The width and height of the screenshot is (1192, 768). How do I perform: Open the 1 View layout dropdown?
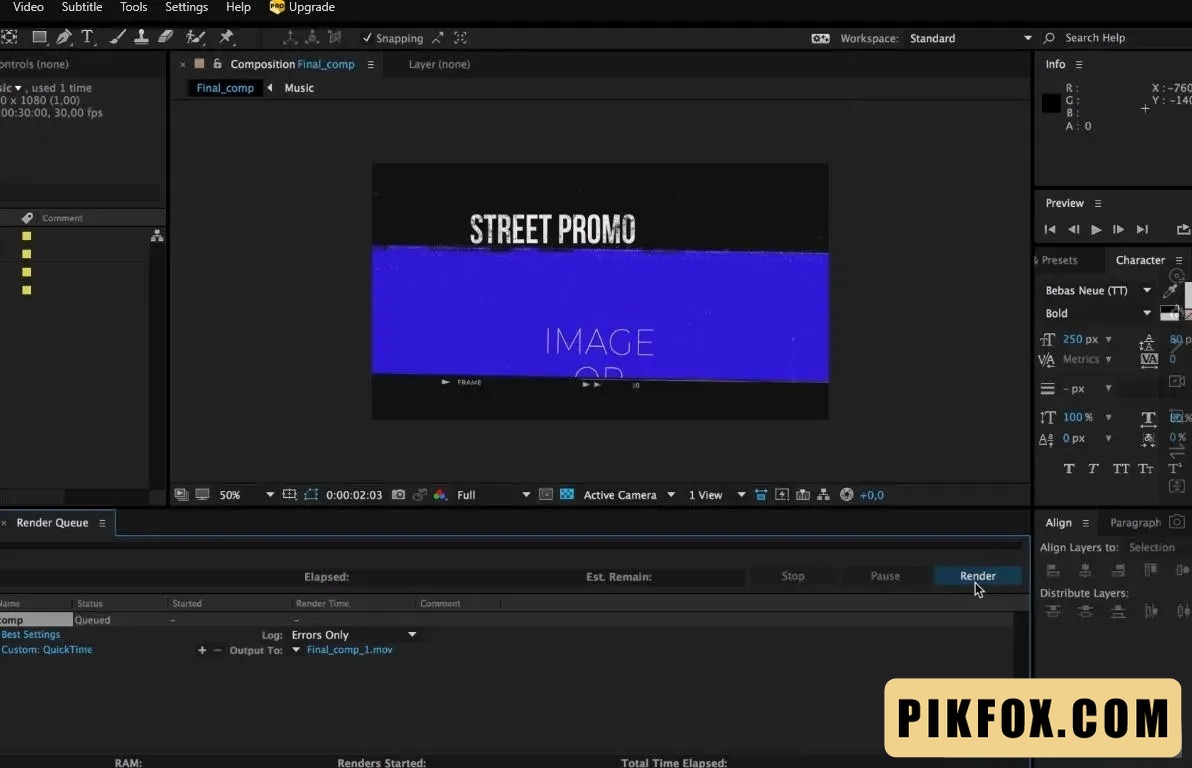point(717,494)
